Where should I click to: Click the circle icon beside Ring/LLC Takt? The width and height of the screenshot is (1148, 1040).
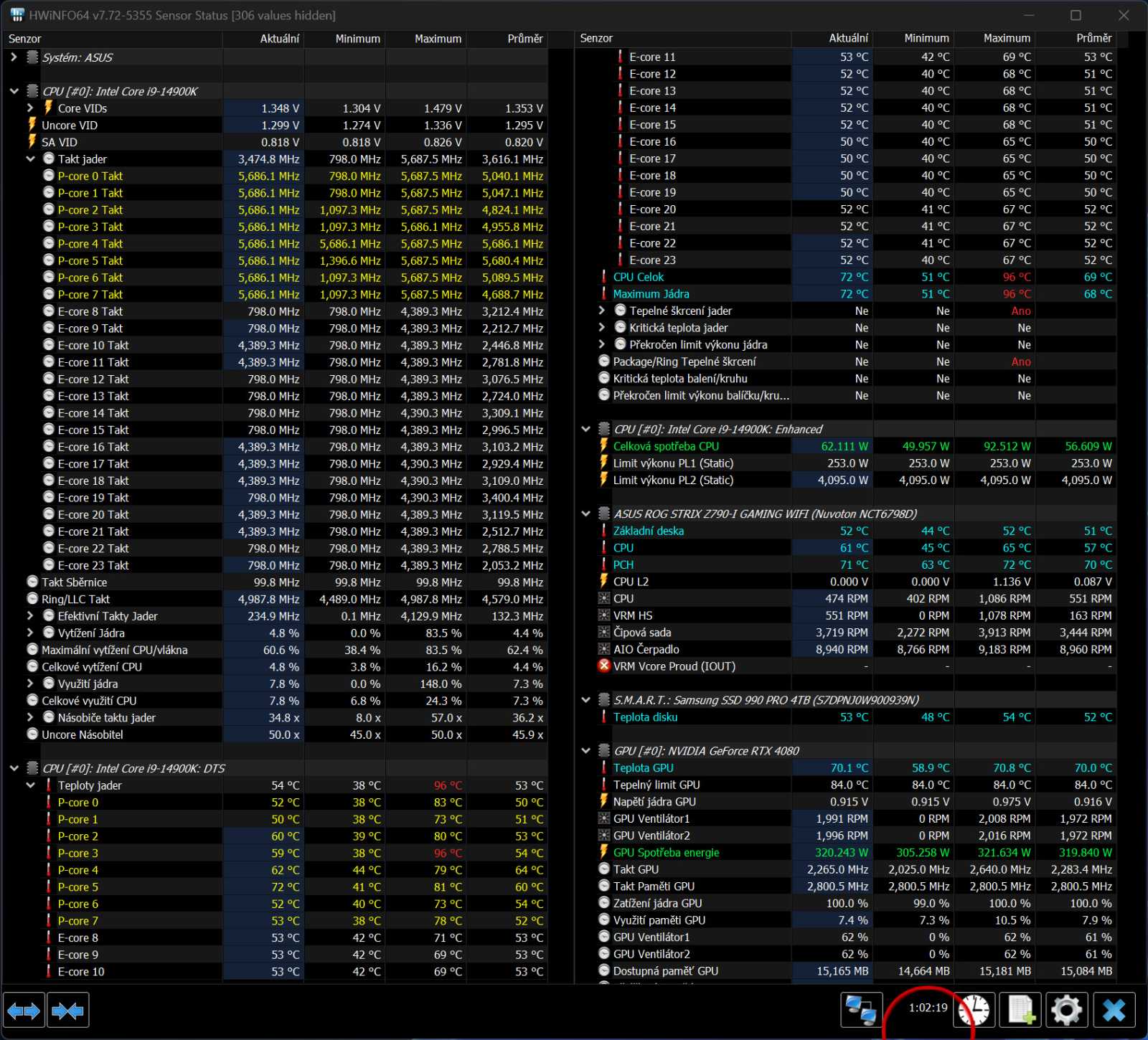point(32,598)
